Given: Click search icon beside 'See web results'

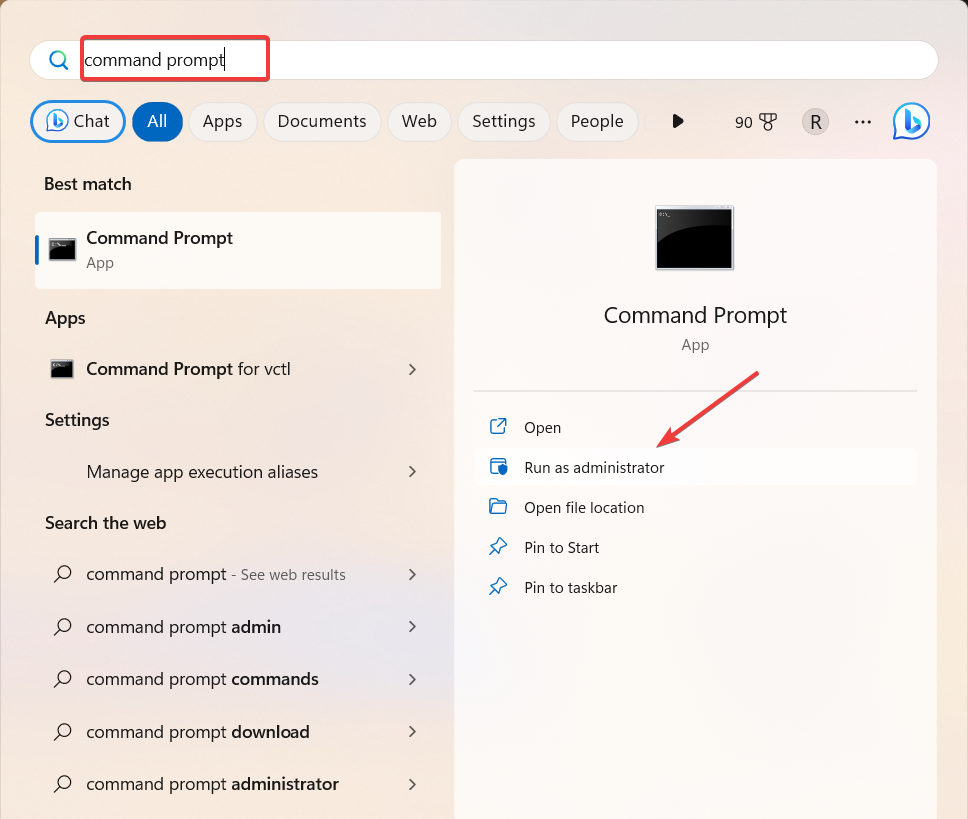Looking at the screenshot, I should point(62,574).
